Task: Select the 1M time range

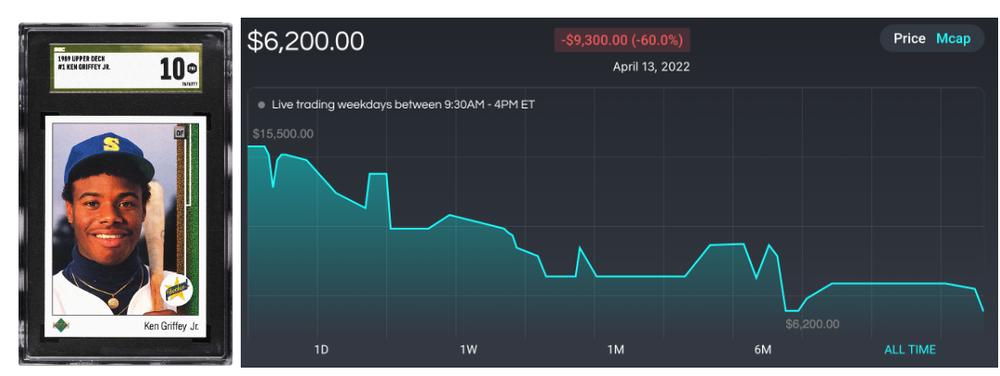Action: 615,349
